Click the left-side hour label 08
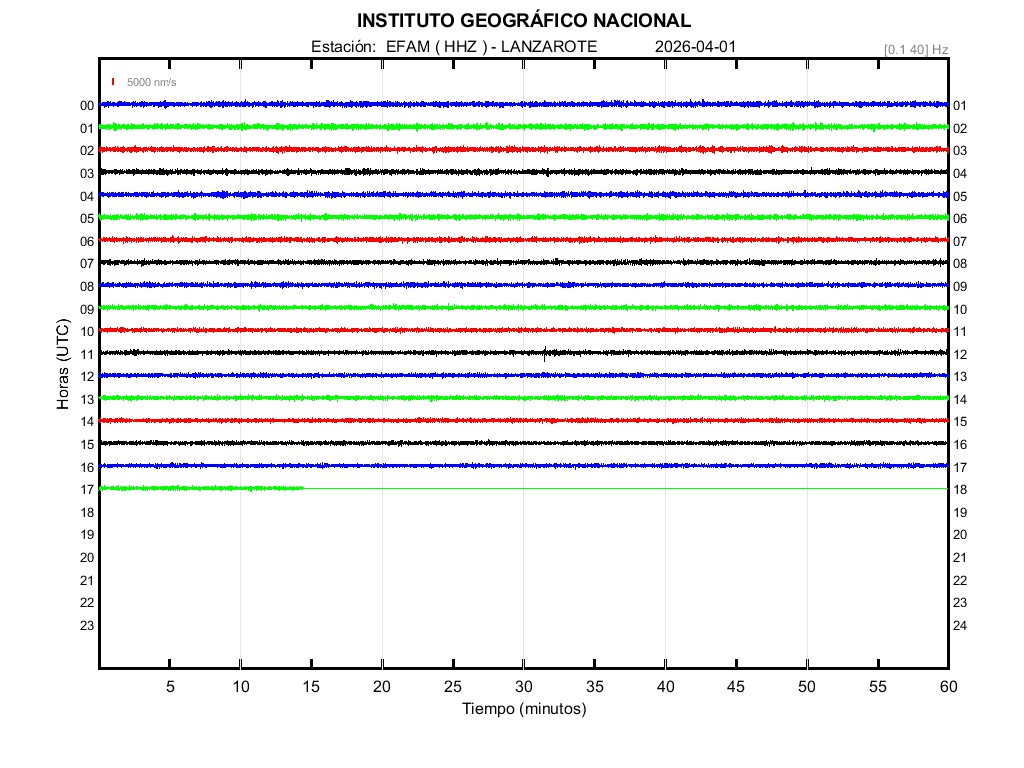1024x768 pixels. (x=87, y=287)
